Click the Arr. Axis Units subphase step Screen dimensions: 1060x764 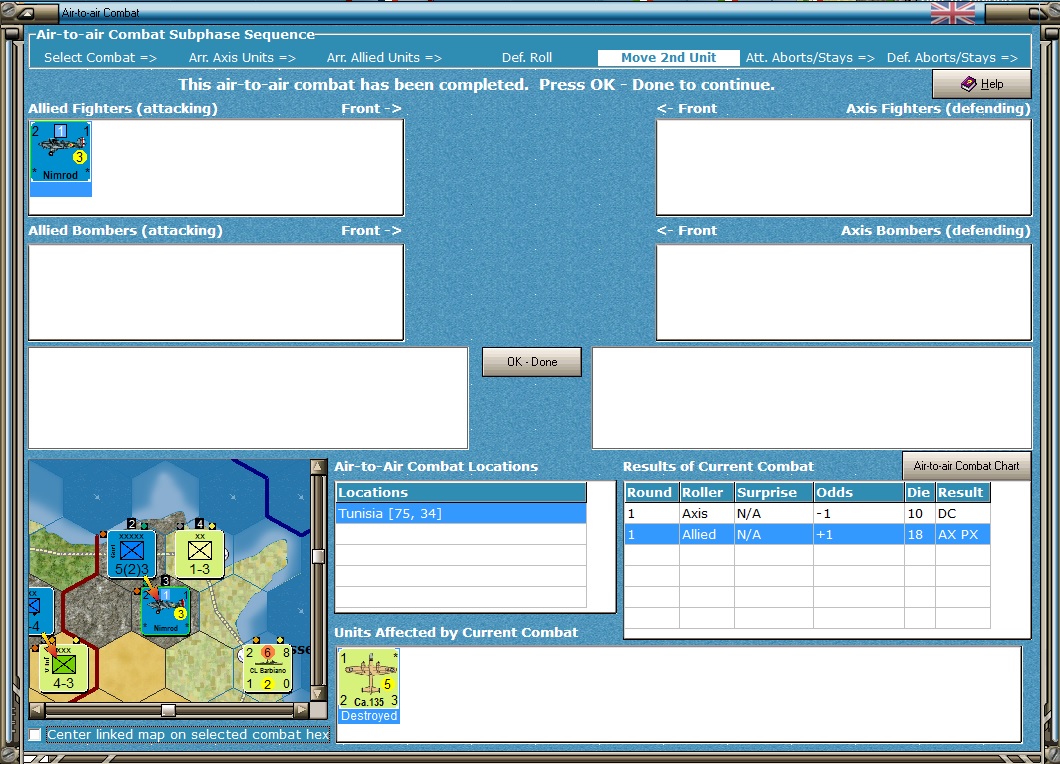242,57
